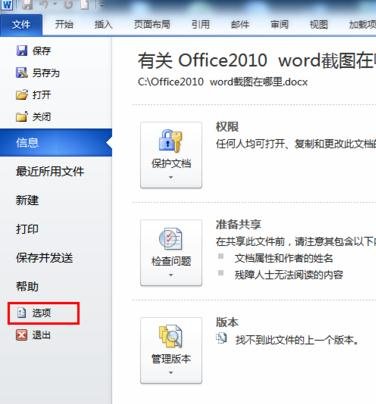Switch to the Review (审阅) tab
This screenshot has width=376, height=404.
tap(279, 24)
